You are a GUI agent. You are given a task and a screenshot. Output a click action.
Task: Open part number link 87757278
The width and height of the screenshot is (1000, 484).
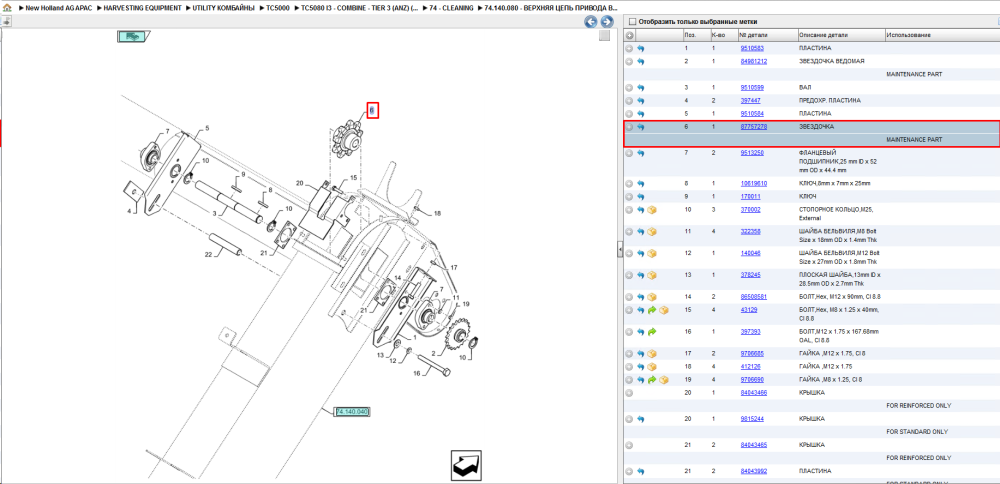point(754,127)
